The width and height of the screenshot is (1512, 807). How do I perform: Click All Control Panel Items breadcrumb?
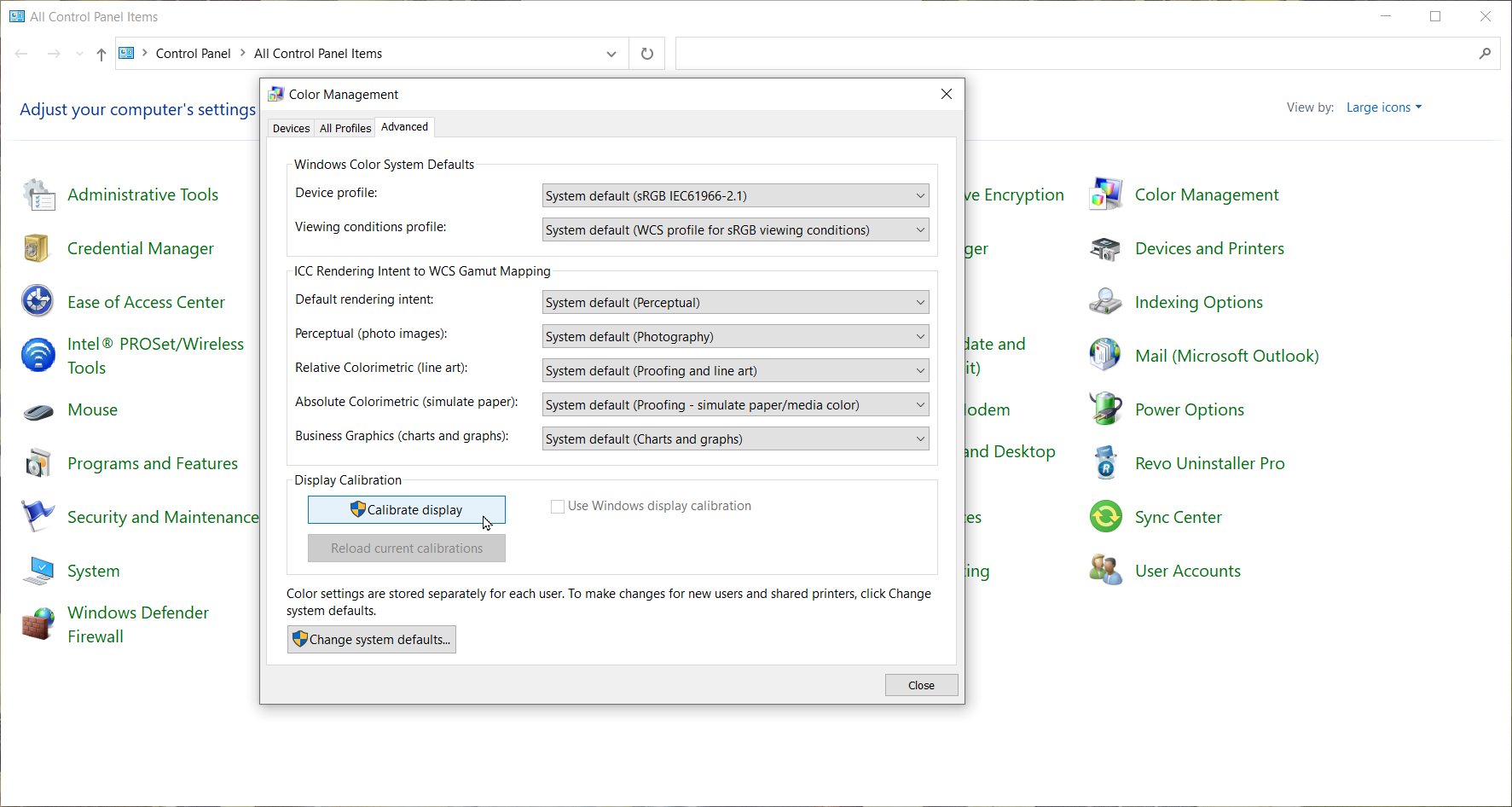point(318,54)
